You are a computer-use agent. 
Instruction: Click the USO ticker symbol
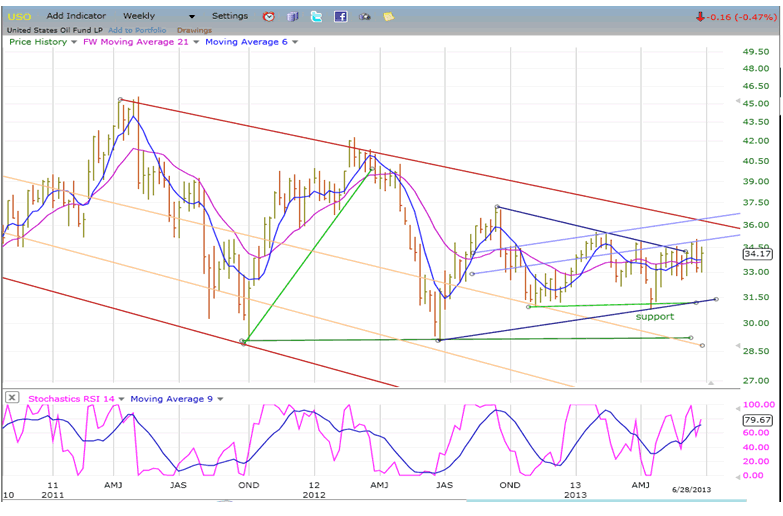coord(19,16)
